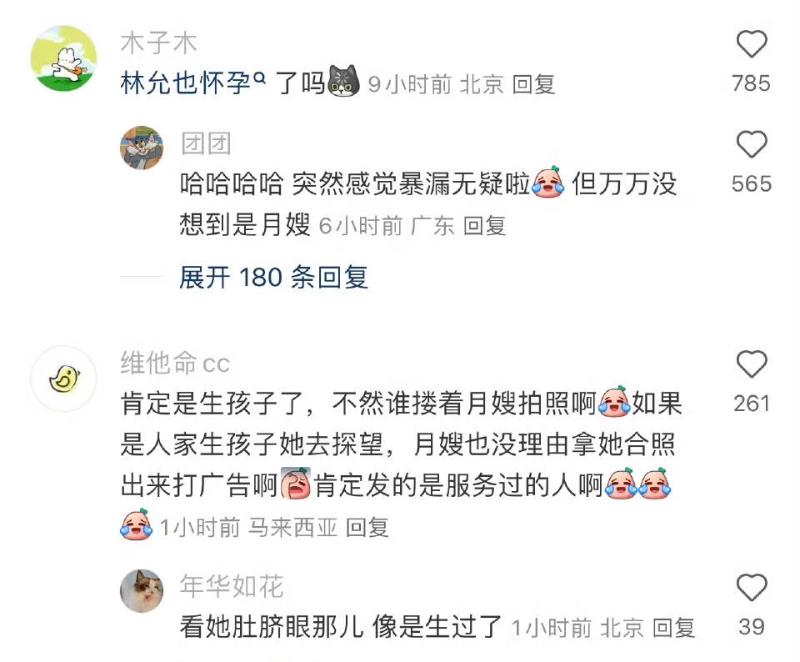800x662 pixels.
Task: Open 年华如花's cat photo avatar
Action: click(142, 591)
